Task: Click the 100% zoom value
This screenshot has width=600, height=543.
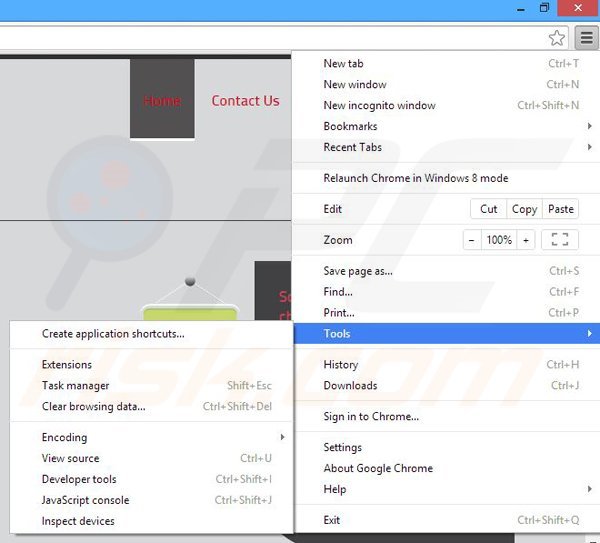Action: point(499,240)
